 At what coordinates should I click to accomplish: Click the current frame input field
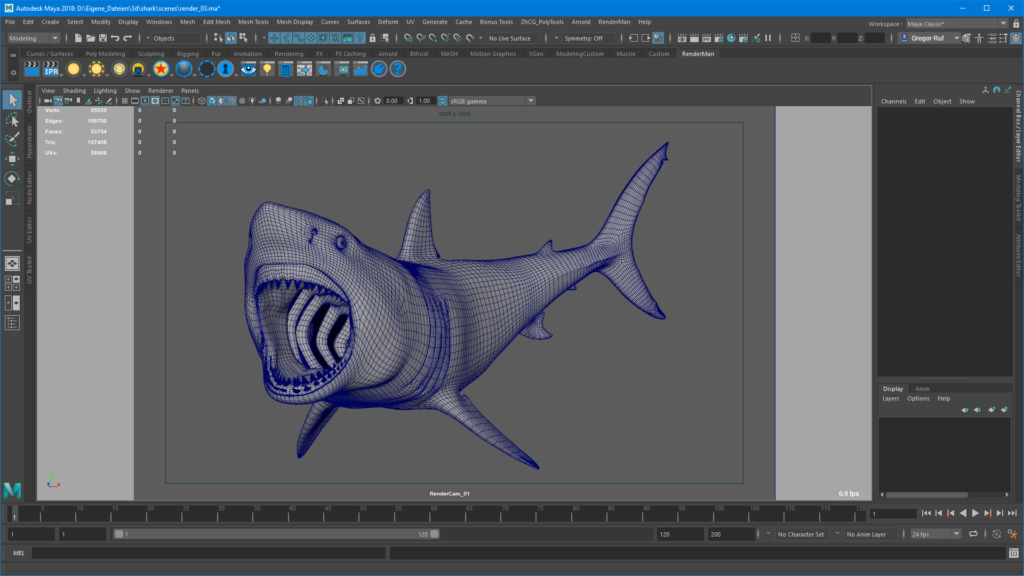(893, 513)
